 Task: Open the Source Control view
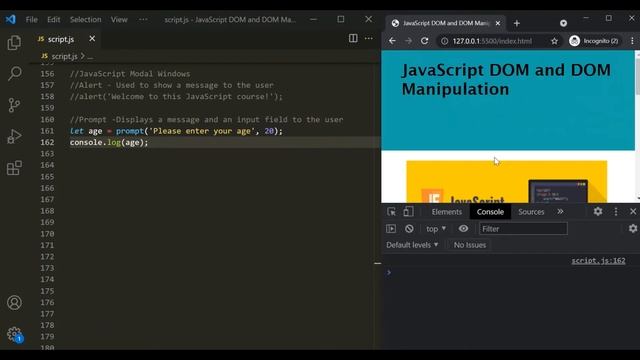[14, 105]
